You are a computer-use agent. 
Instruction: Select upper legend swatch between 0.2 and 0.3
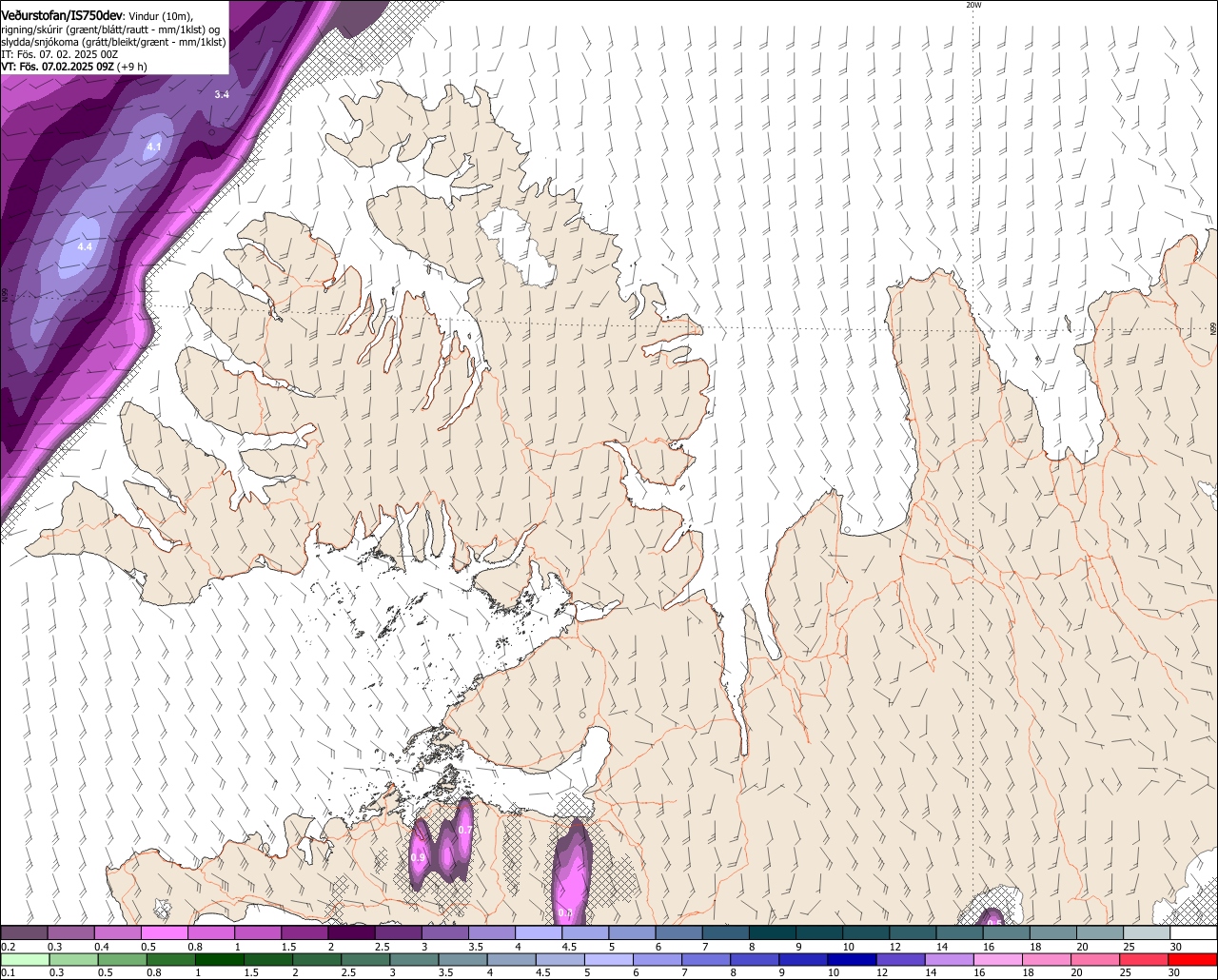24,933
